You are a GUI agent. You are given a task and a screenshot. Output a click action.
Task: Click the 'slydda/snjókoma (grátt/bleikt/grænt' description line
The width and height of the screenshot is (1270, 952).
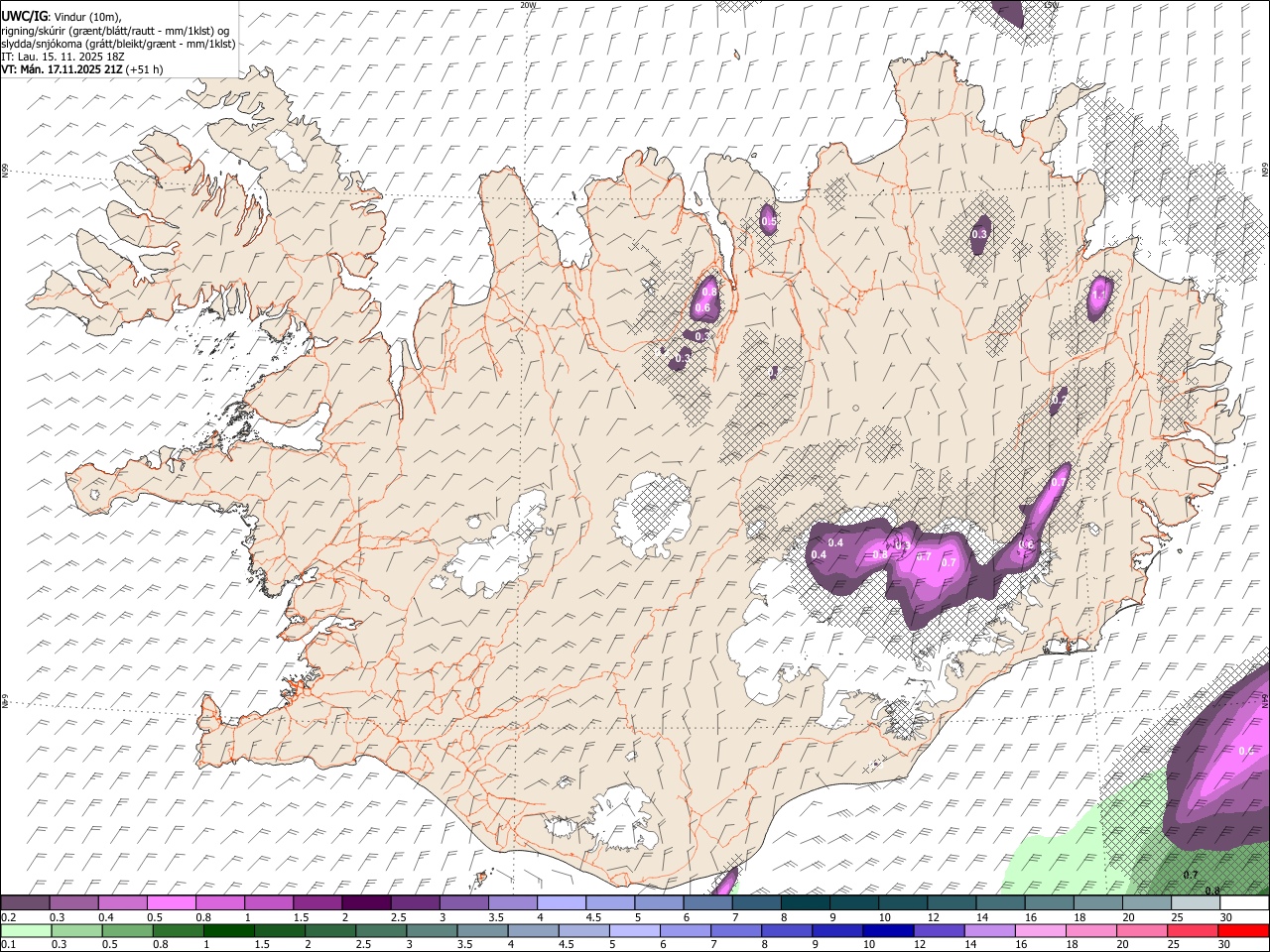coord(118,44)
